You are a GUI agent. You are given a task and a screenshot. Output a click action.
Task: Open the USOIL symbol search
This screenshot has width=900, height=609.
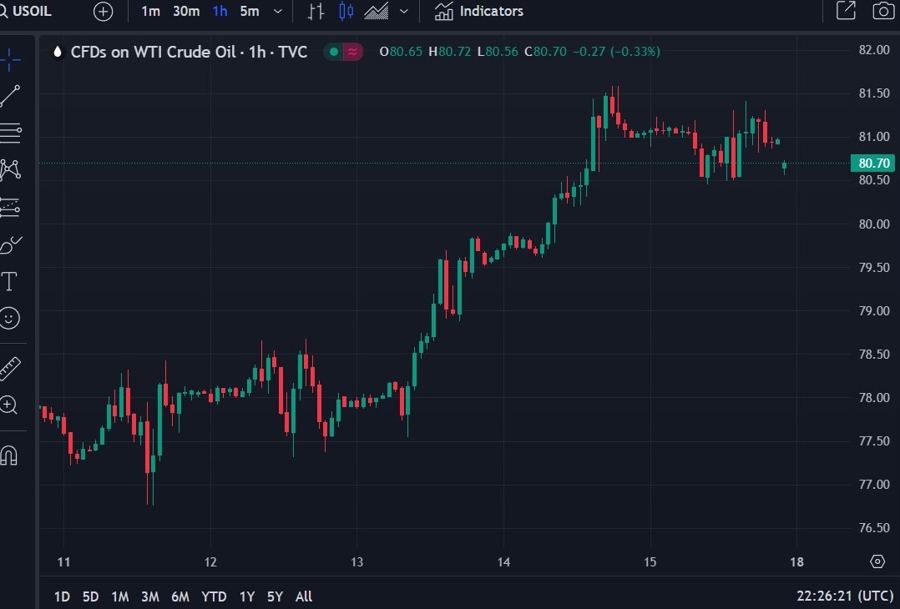26,11
